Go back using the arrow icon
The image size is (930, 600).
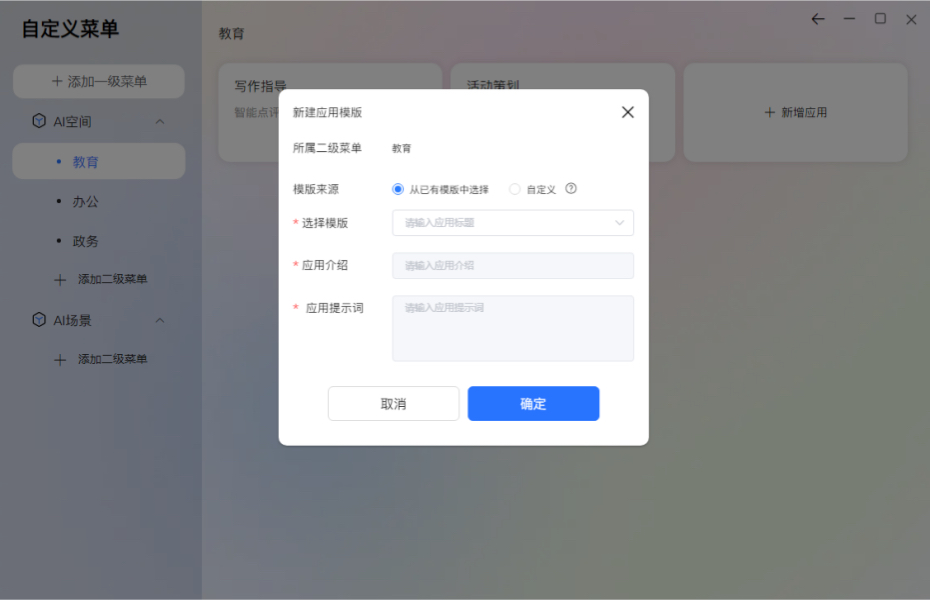pyautogui.click(x=818, y=19)
